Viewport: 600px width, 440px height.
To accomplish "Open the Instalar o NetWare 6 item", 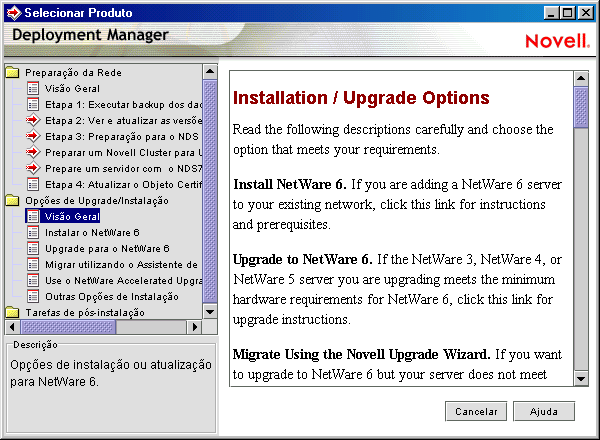I will (x=92, y=233).
